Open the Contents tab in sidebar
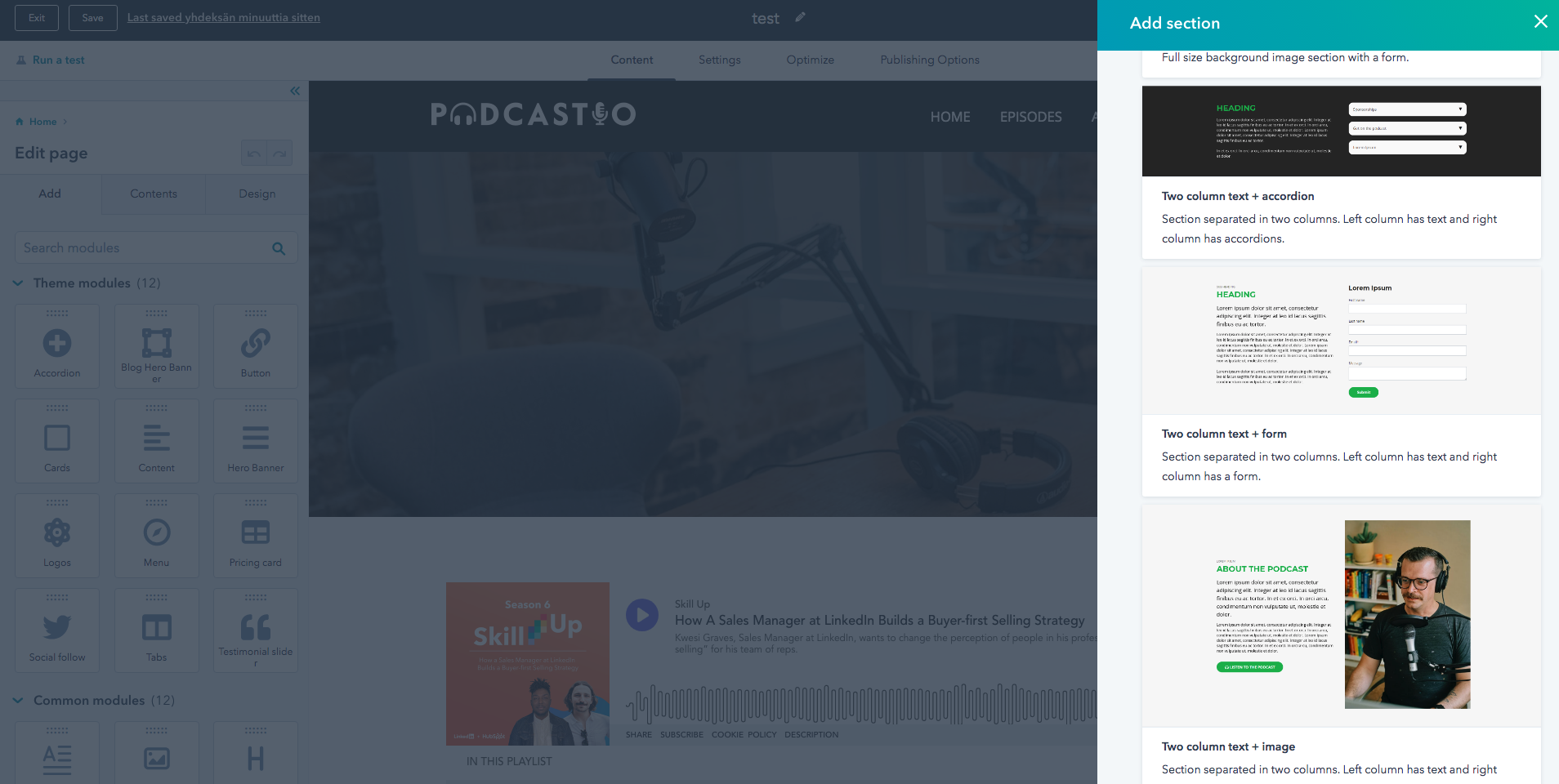1559x784 pixels. (x=154, y=194)
